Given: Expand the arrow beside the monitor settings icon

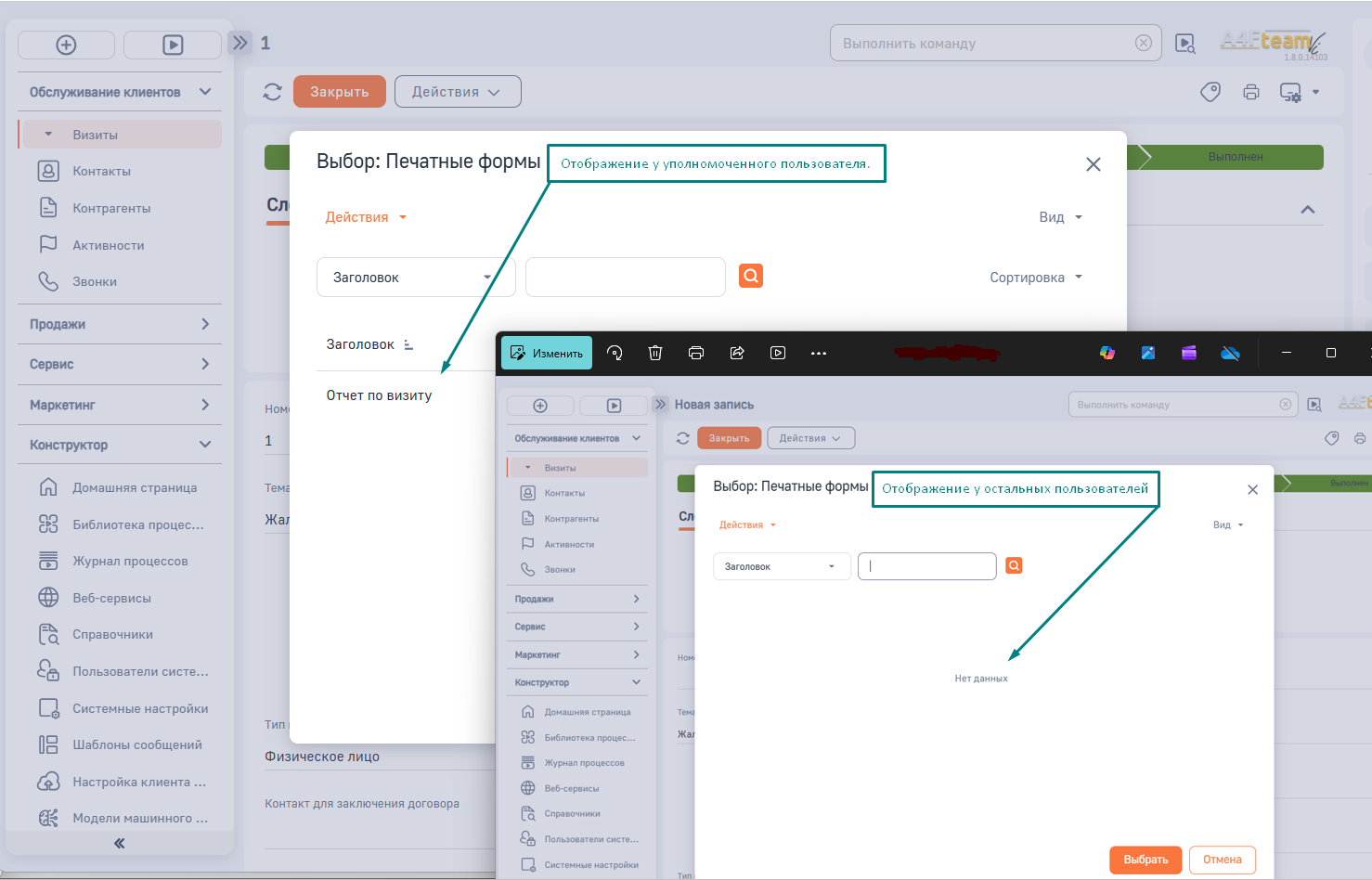Looking at the screenshot, I should [1315, 92].
